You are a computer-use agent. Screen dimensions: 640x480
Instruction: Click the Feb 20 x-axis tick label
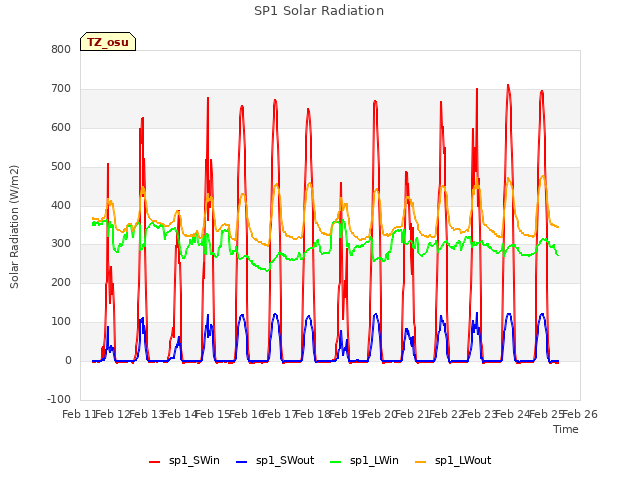tap(380, 414)
